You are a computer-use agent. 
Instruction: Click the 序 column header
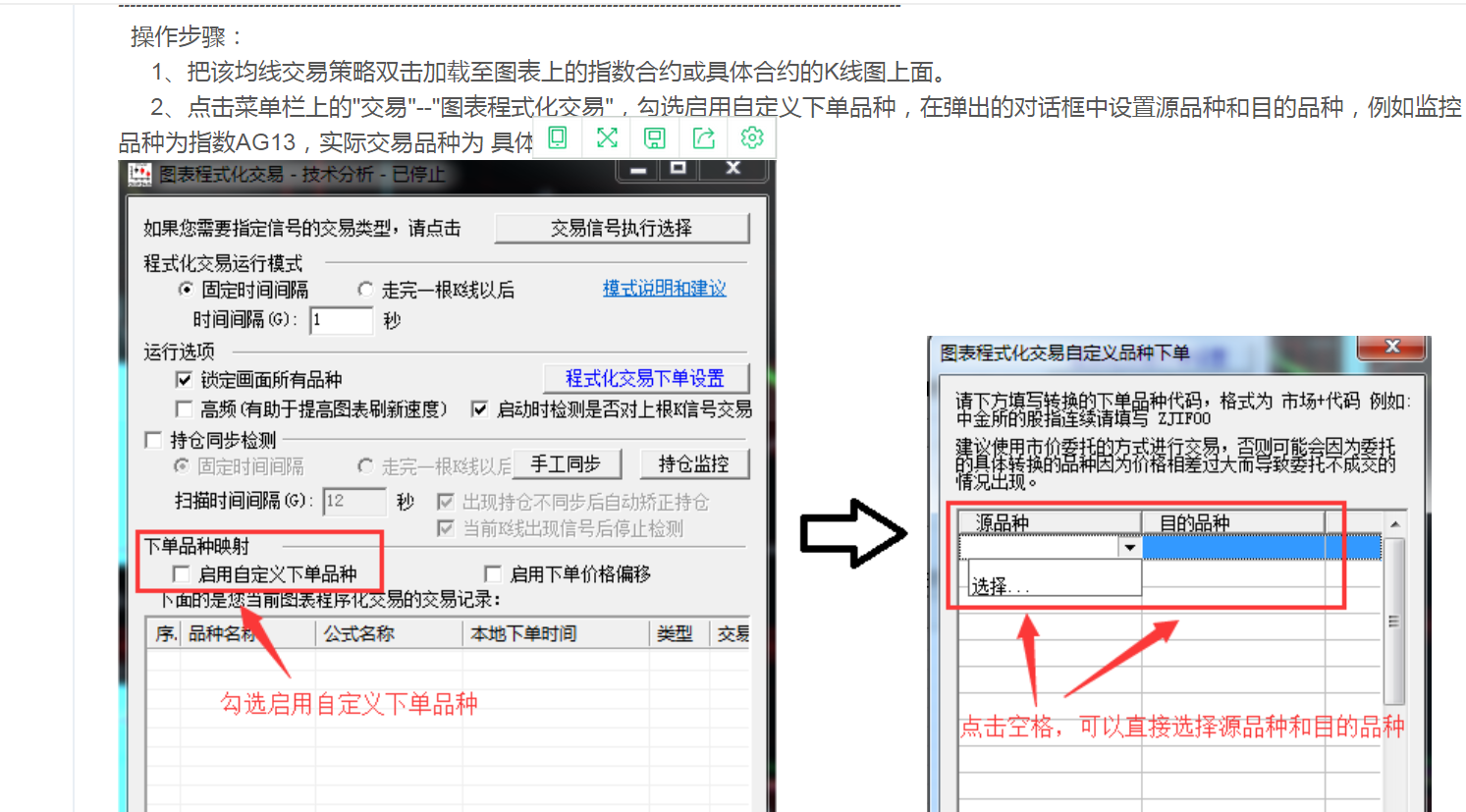point(164,634)
